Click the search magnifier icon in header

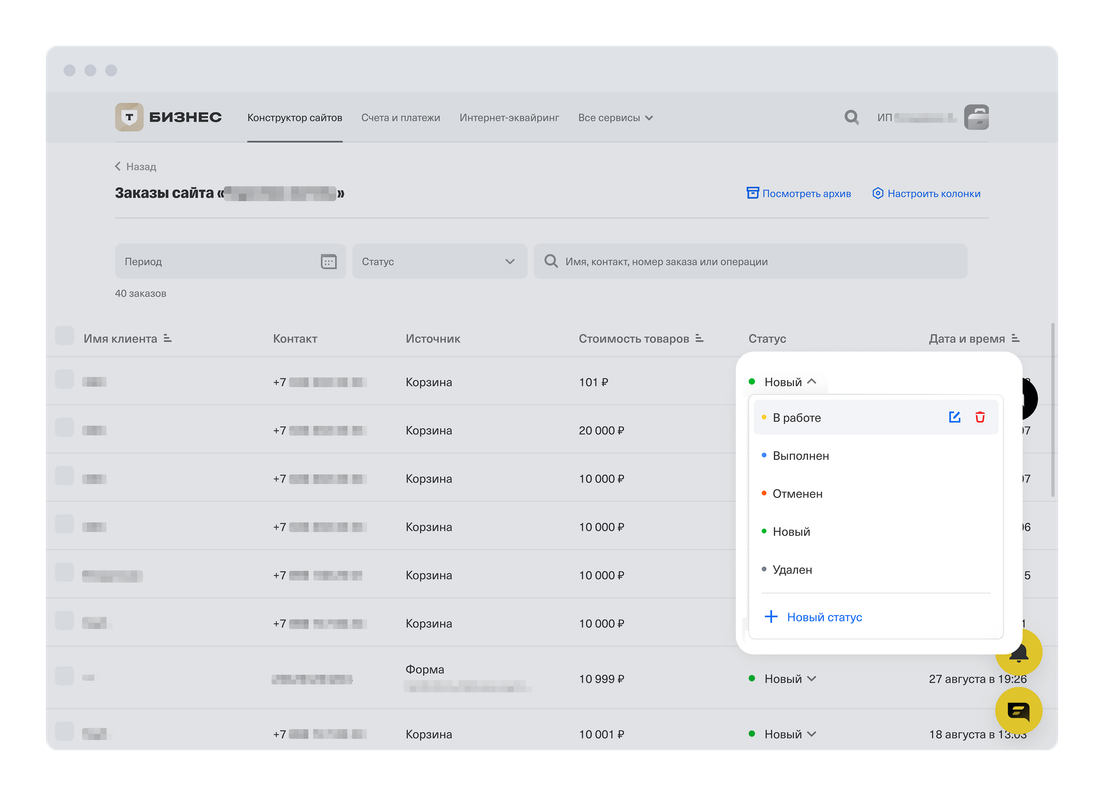tap(851, 117)
